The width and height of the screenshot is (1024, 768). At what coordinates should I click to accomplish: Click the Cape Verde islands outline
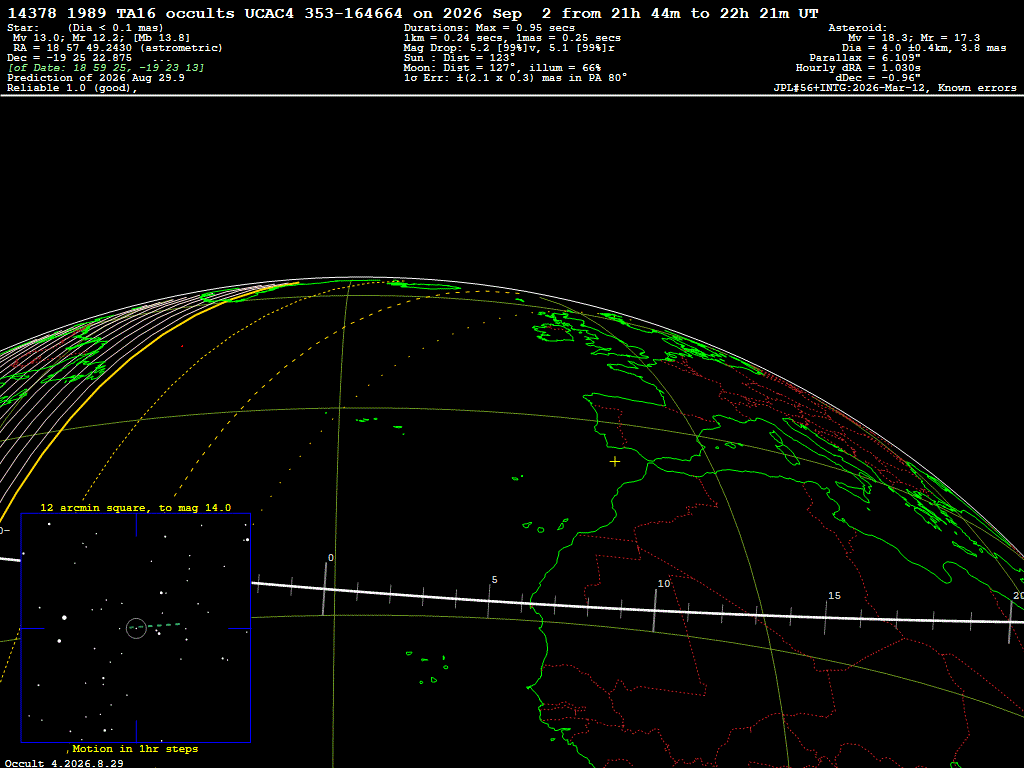[428, 666]
